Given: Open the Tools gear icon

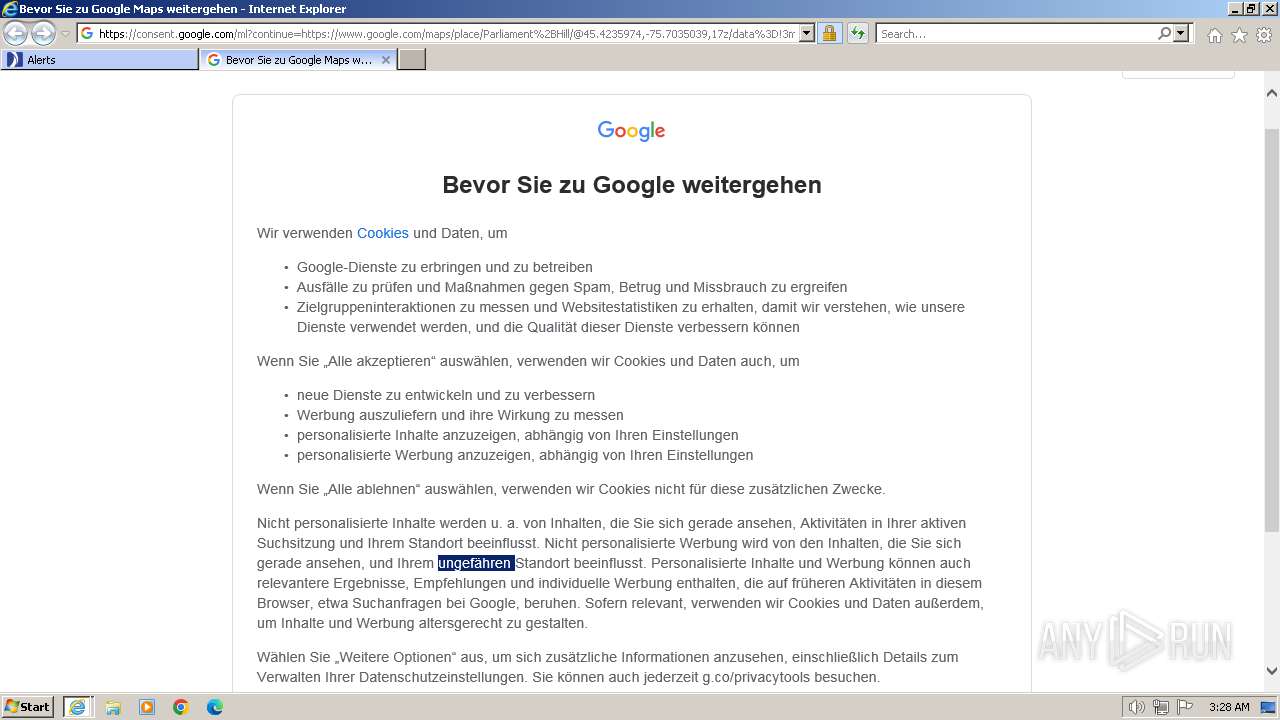Looking at the screenshot, I should 1264,35.
